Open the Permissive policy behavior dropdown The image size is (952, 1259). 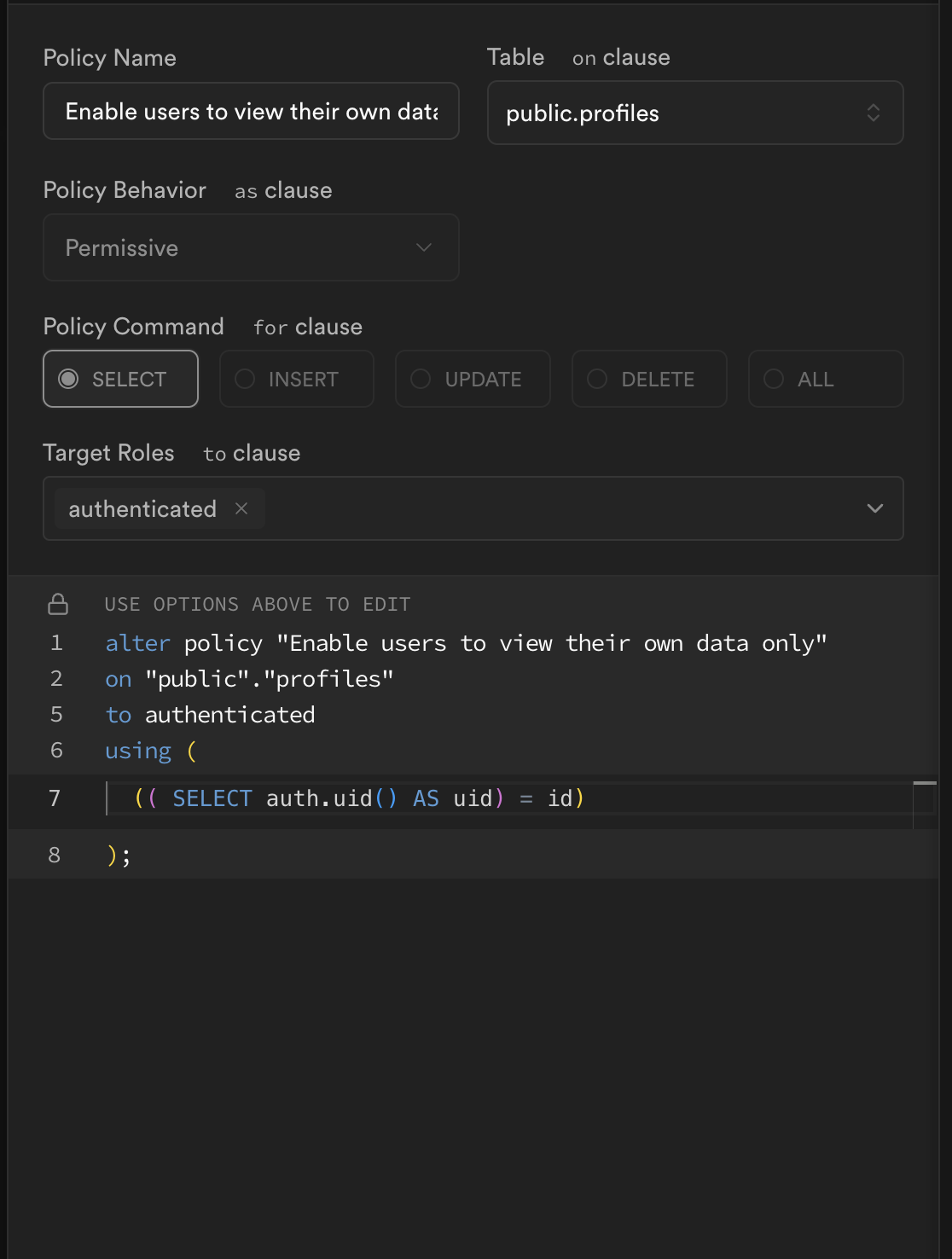251,247
